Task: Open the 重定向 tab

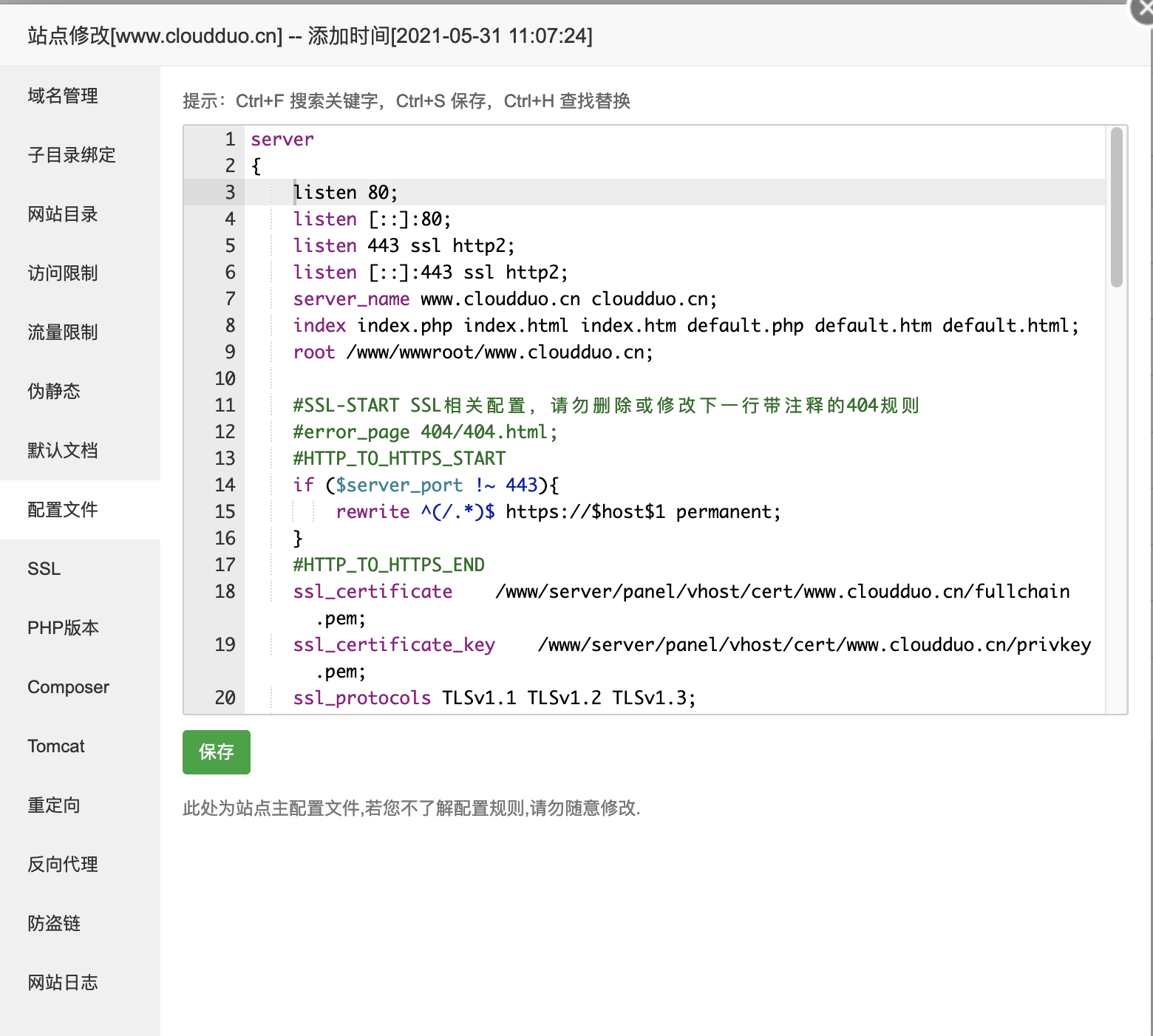Action: (x=80, y=805)
